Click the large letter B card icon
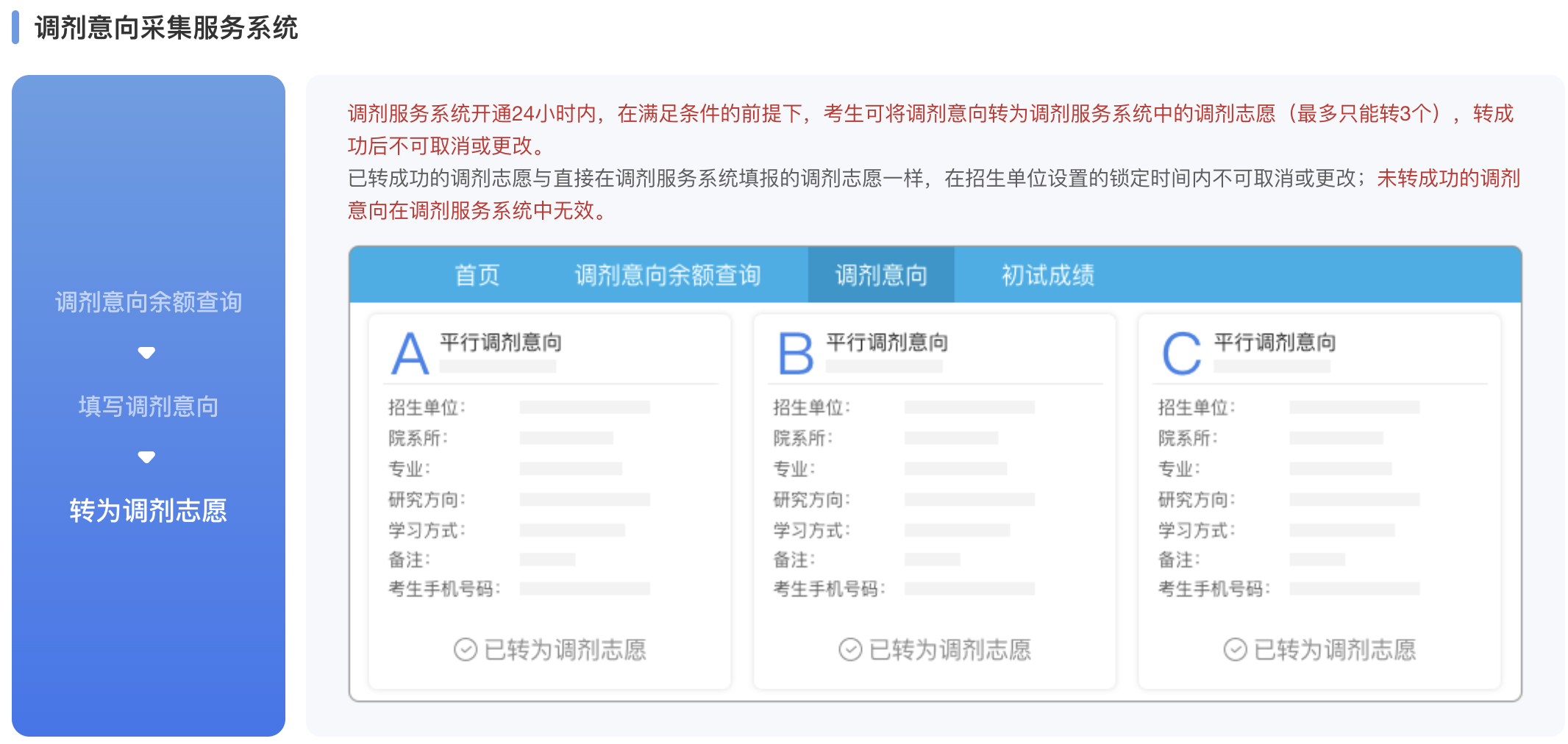The height and width of the screenshot is (744, 1568). tap(795, 354)
